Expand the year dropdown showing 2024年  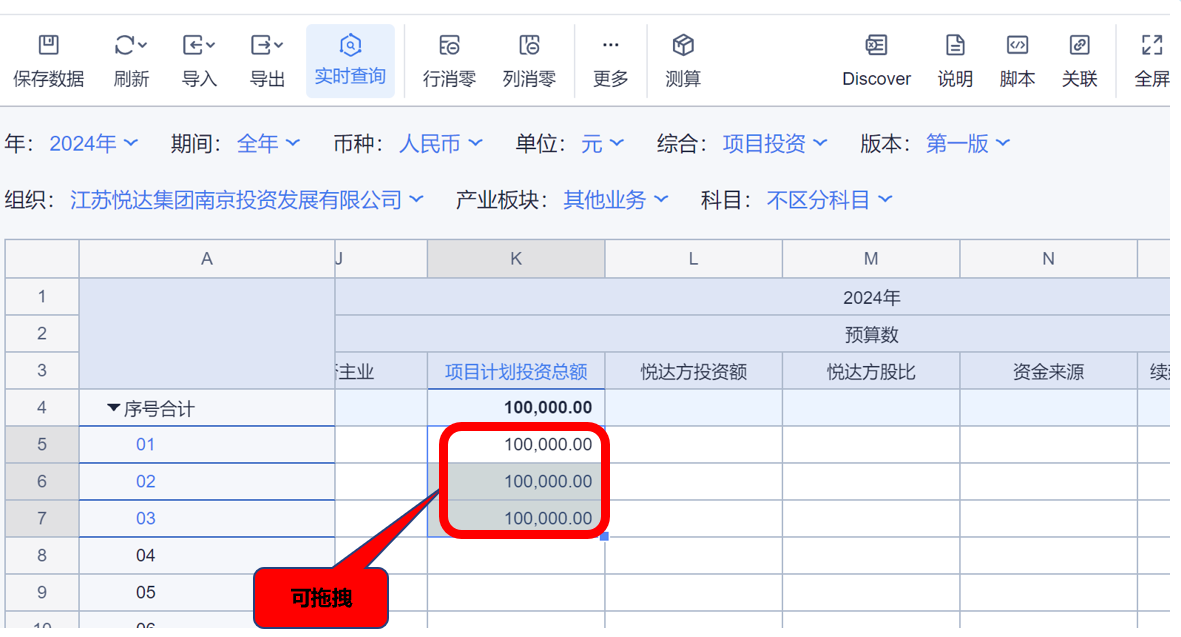(x=94, y=144)
